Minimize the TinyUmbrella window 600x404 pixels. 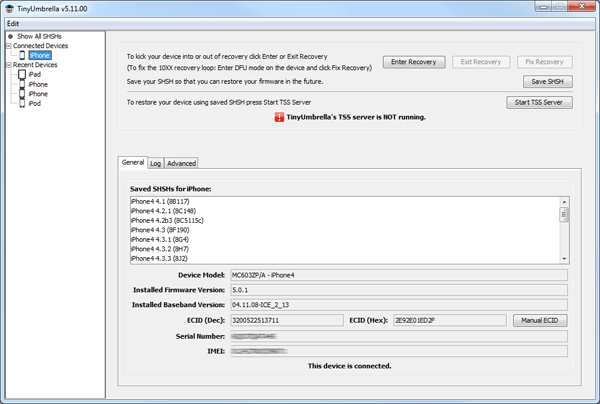543,7
